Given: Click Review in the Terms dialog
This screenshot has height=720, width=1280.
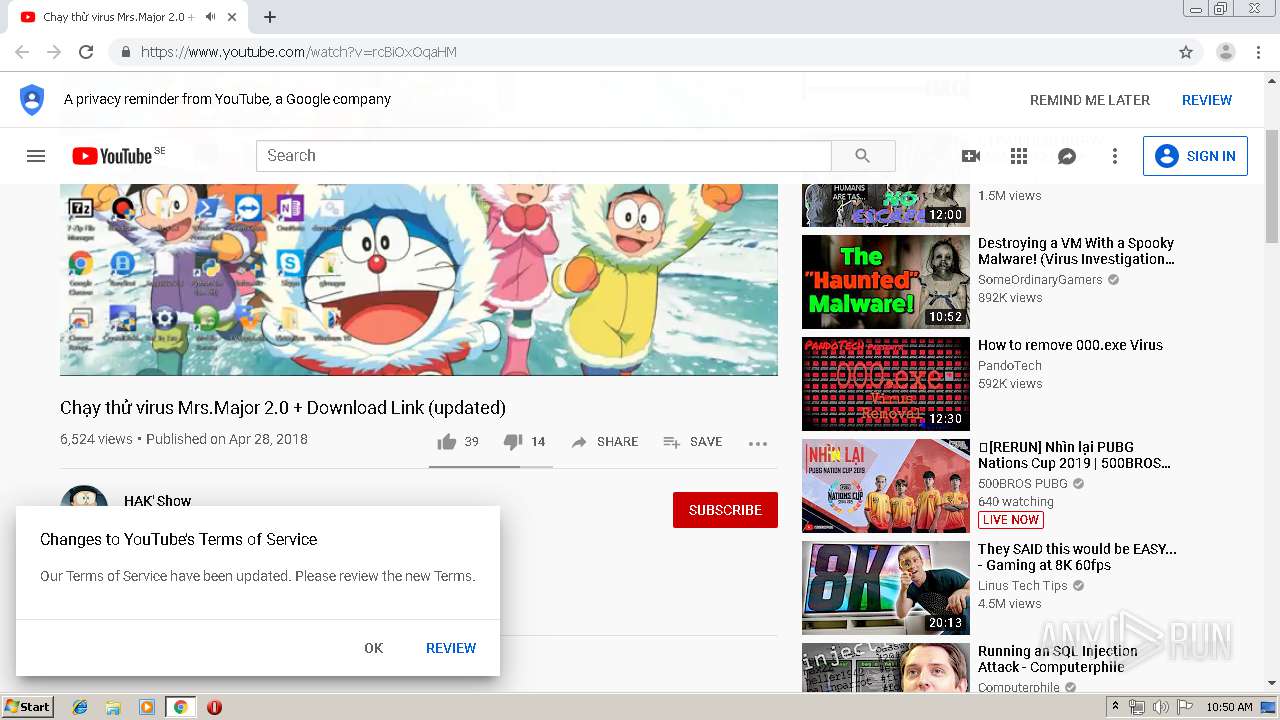Looking at the screenshot, I should 451,648.
